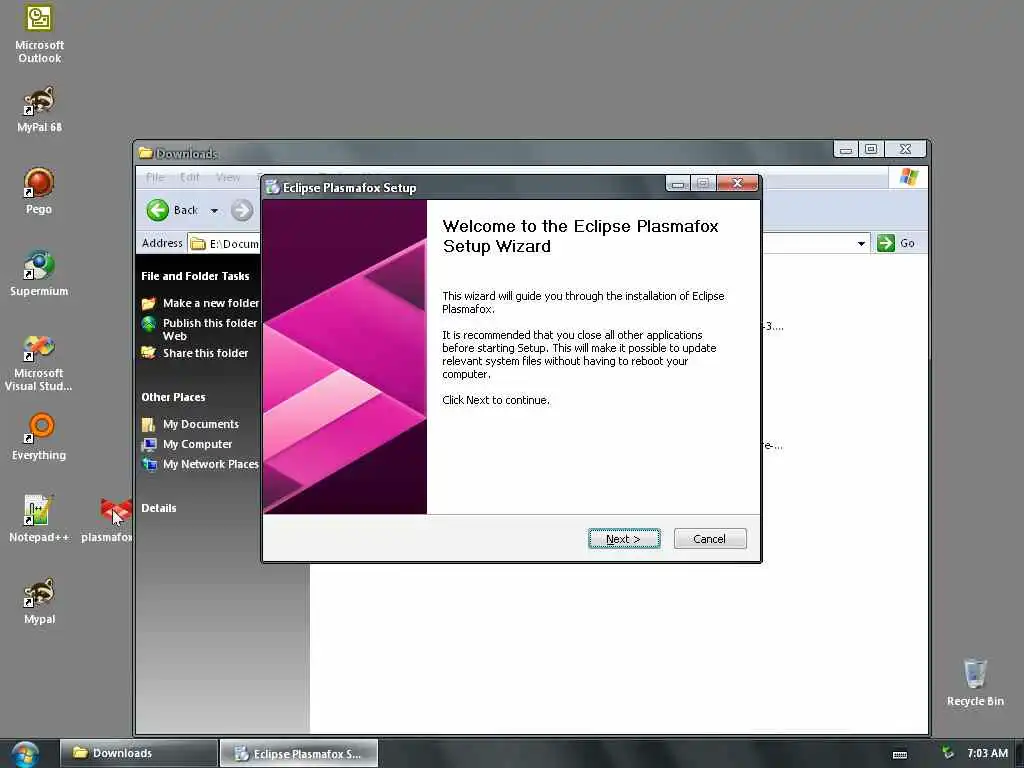Close the Downloads window
This screenshot has width=1024, height=768.
coord(905,149)
